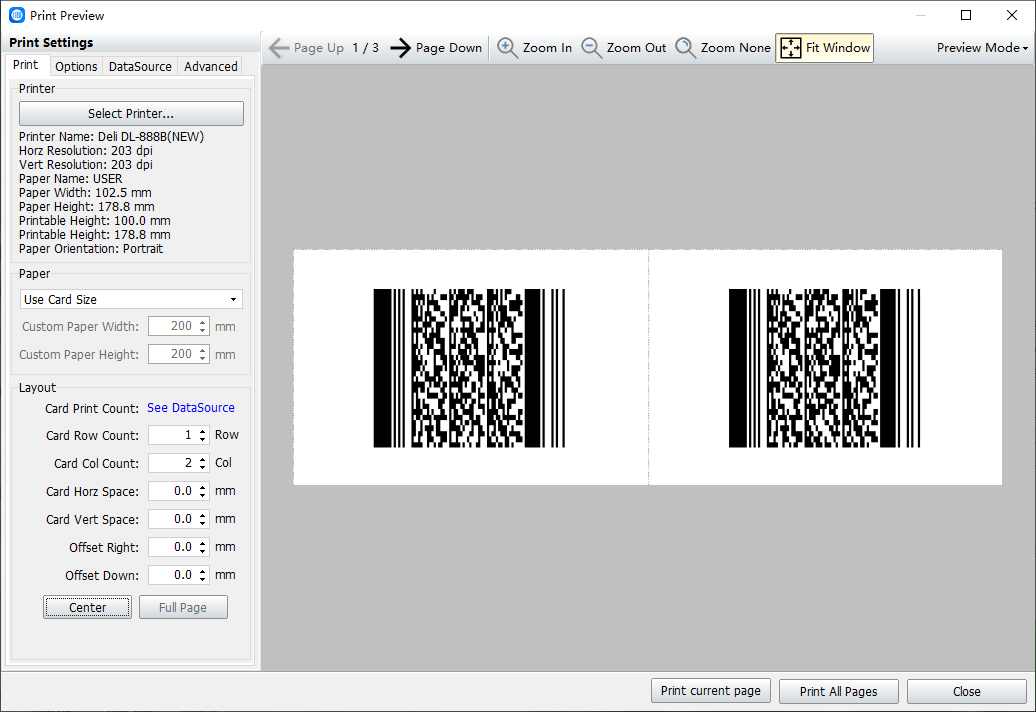Click the Paper Width: 102.5 mm text
Image resolution: width=1036 pixels, height=712 pixels.
pyautogui.click(x=85, y=193)
